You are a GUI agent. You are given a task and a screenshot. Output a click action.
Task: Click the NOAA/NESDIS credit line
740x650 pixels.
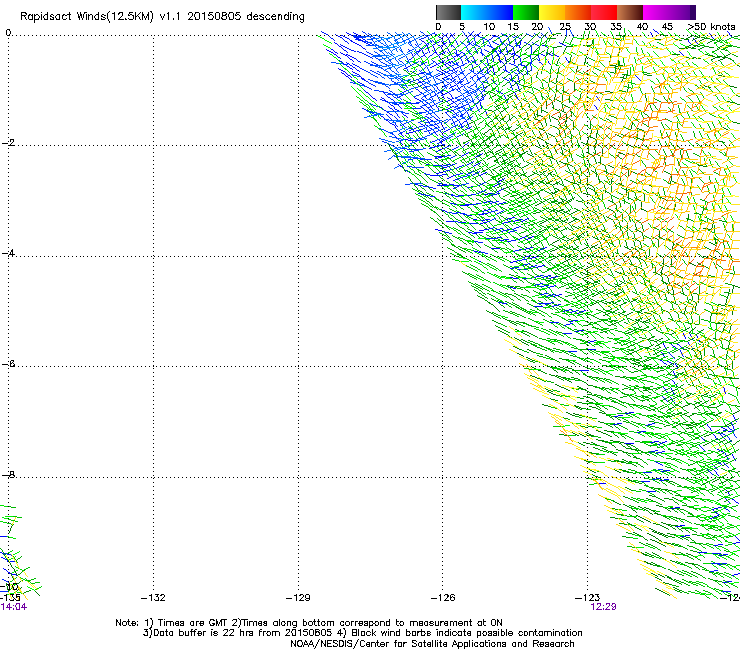tap(432, 644)
